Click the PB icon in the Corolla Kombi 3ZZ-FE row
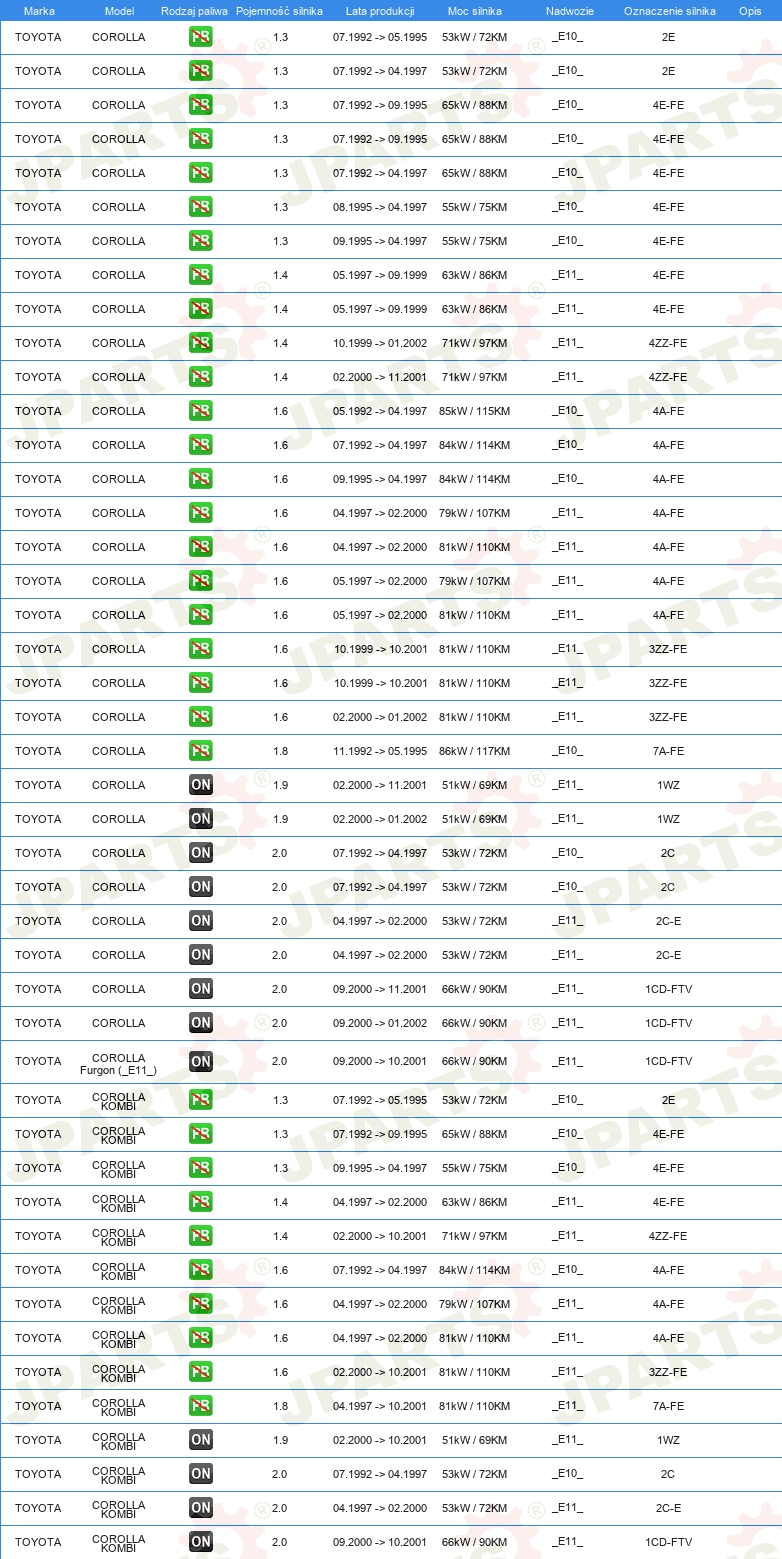The width and height of the screenshot is (782, 1559). pos(200,1372)
